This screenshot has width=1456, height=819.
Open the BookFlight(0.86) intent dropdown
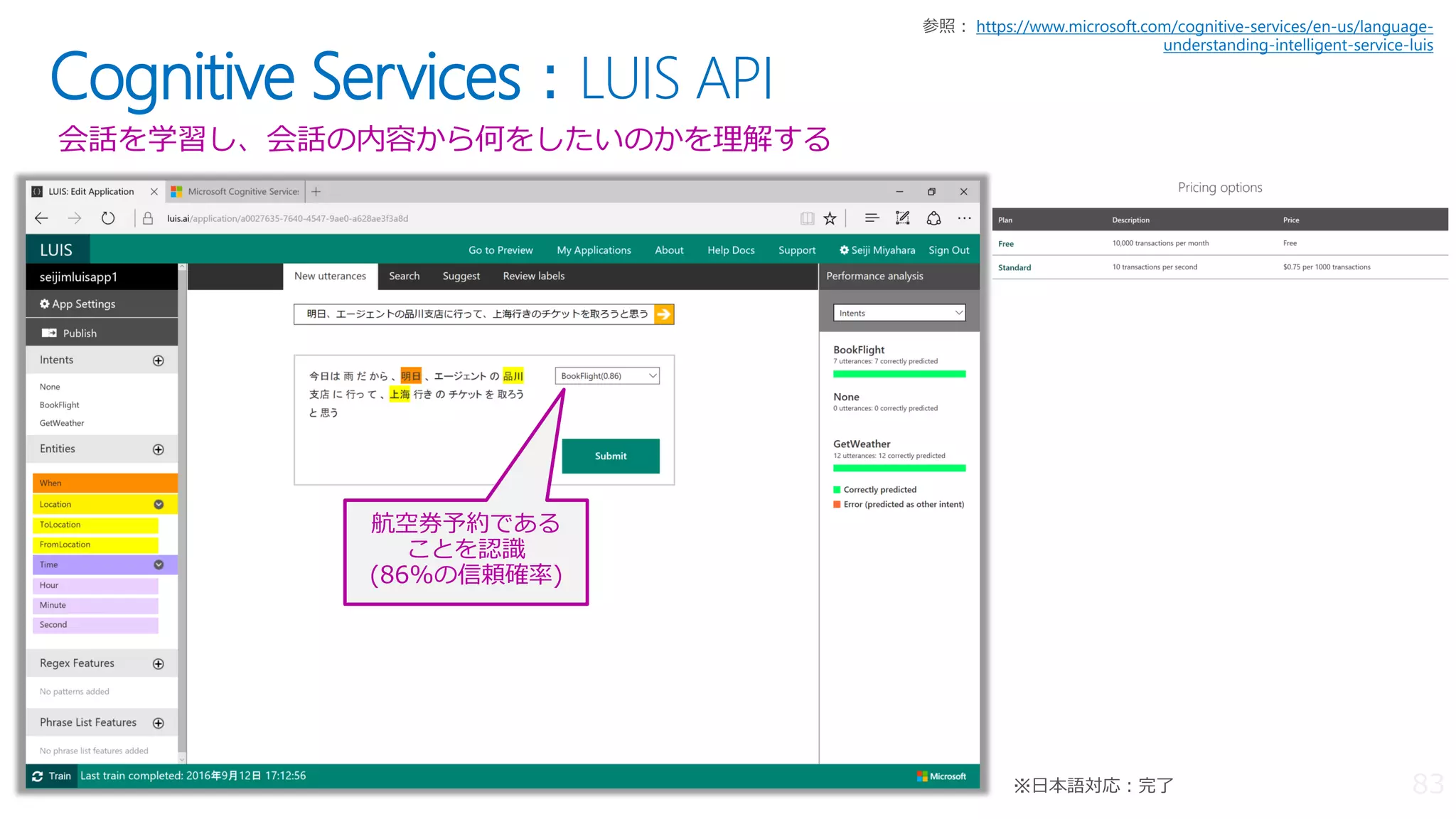[x=607, y=376]
